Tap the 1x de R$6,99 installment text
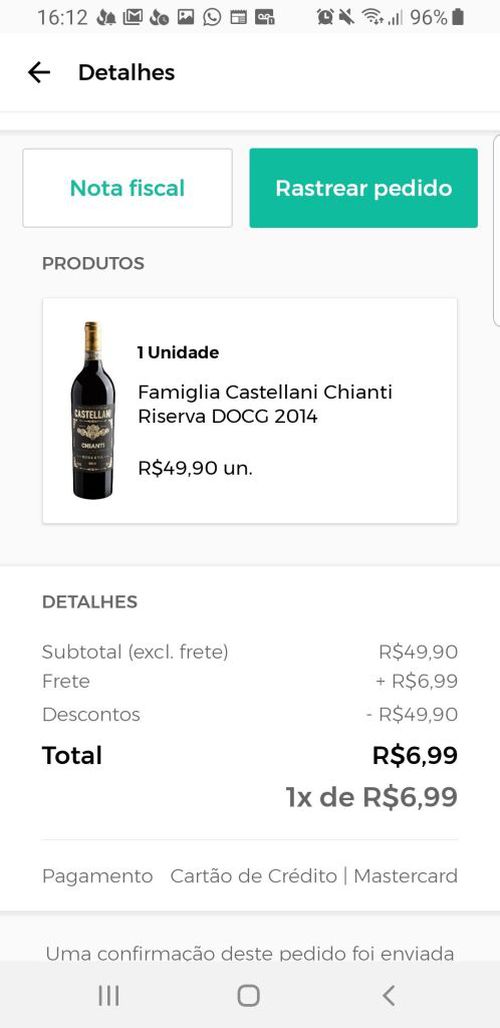The image size is (500, 1028). click(372, 797)
